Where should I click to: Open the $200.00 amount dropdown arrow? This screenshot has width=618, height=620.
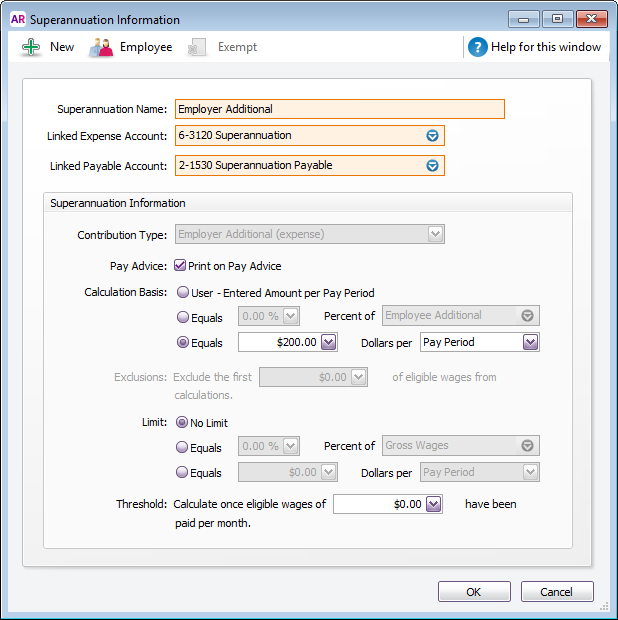(x=330, y=342)
